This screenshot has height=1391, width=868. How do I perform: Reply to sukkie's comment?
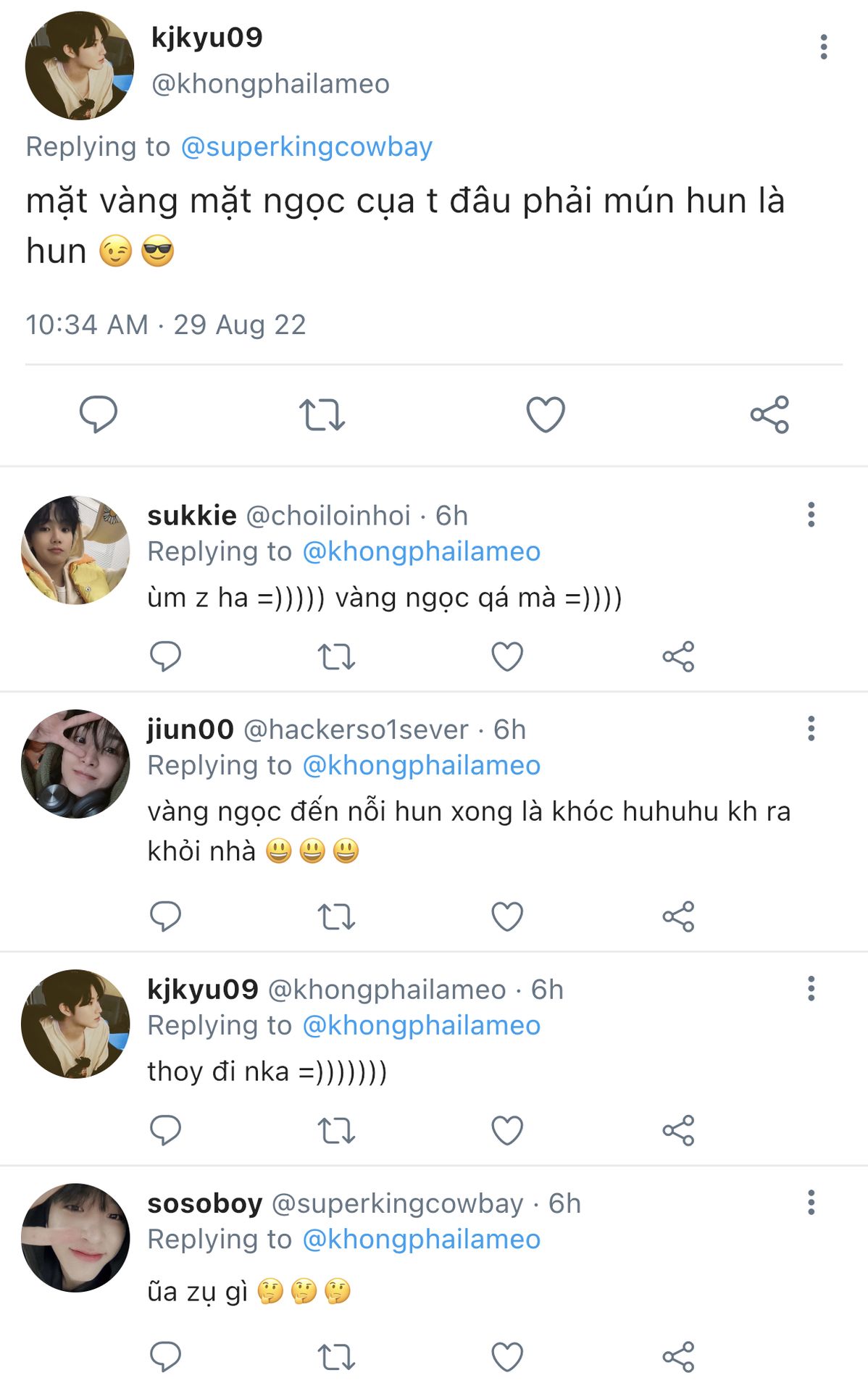pos(165,657)
